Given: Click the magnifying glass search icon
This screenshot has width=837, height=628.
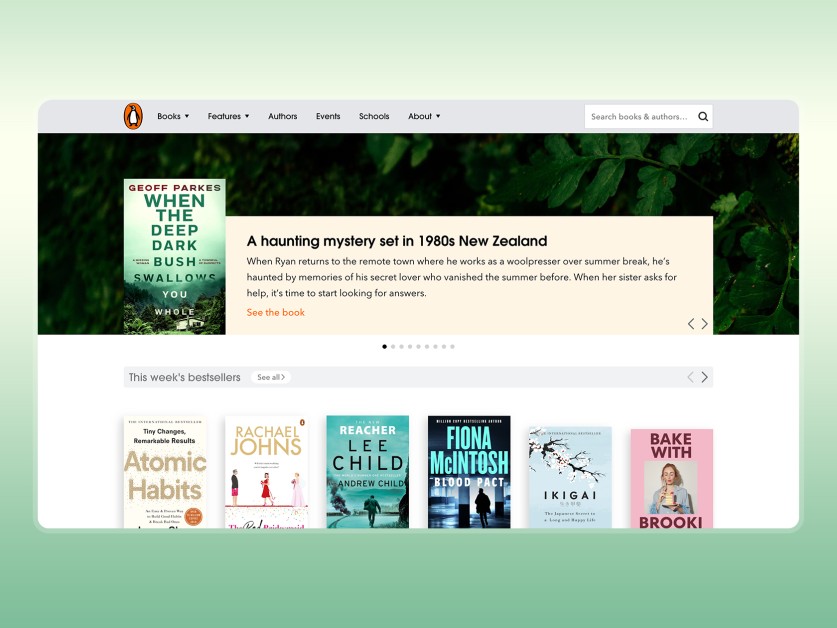Looking at the screenshot, I should tap(703, 116).
